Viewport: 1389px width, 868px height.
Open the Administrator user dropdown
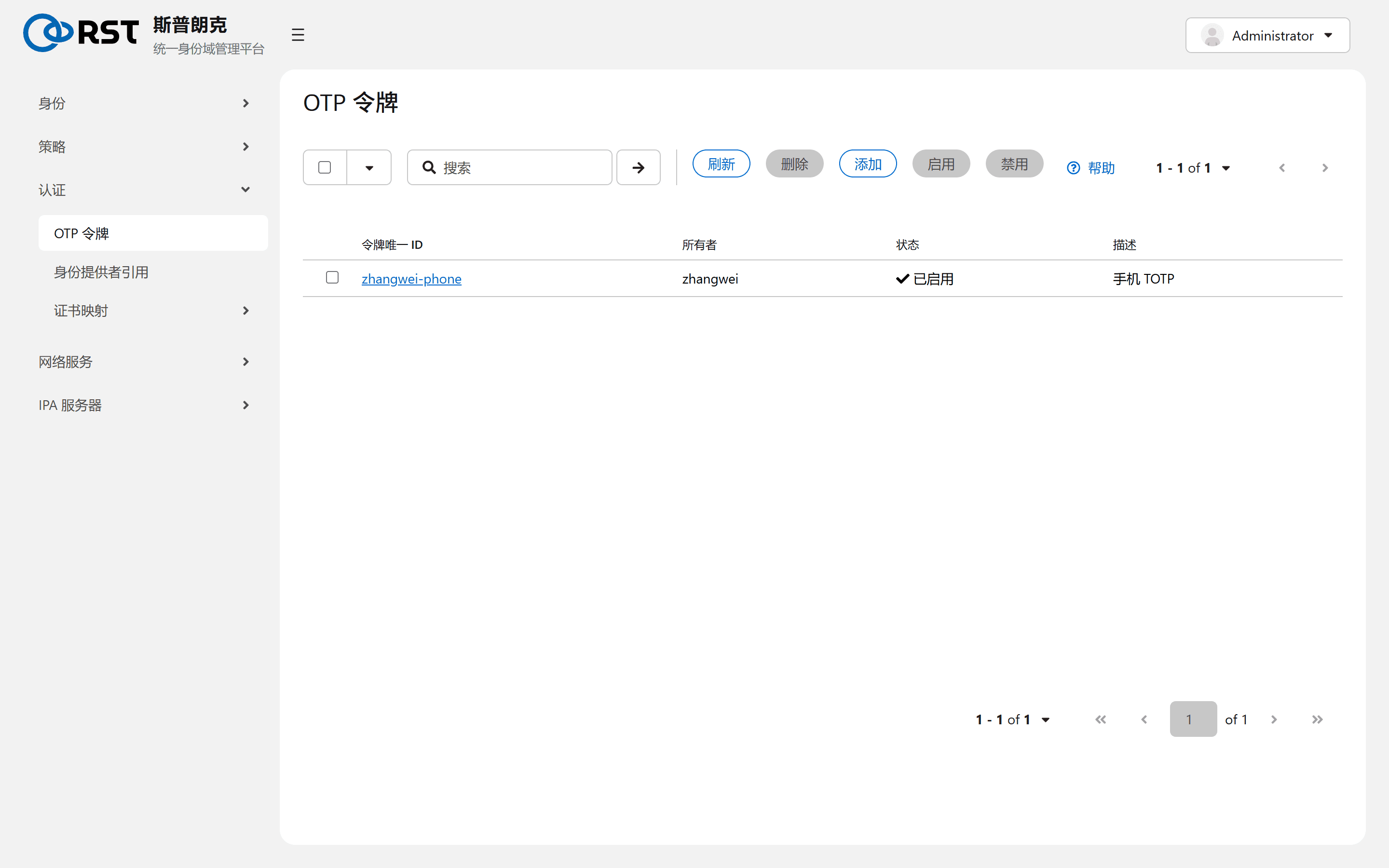click(1267, 36)
